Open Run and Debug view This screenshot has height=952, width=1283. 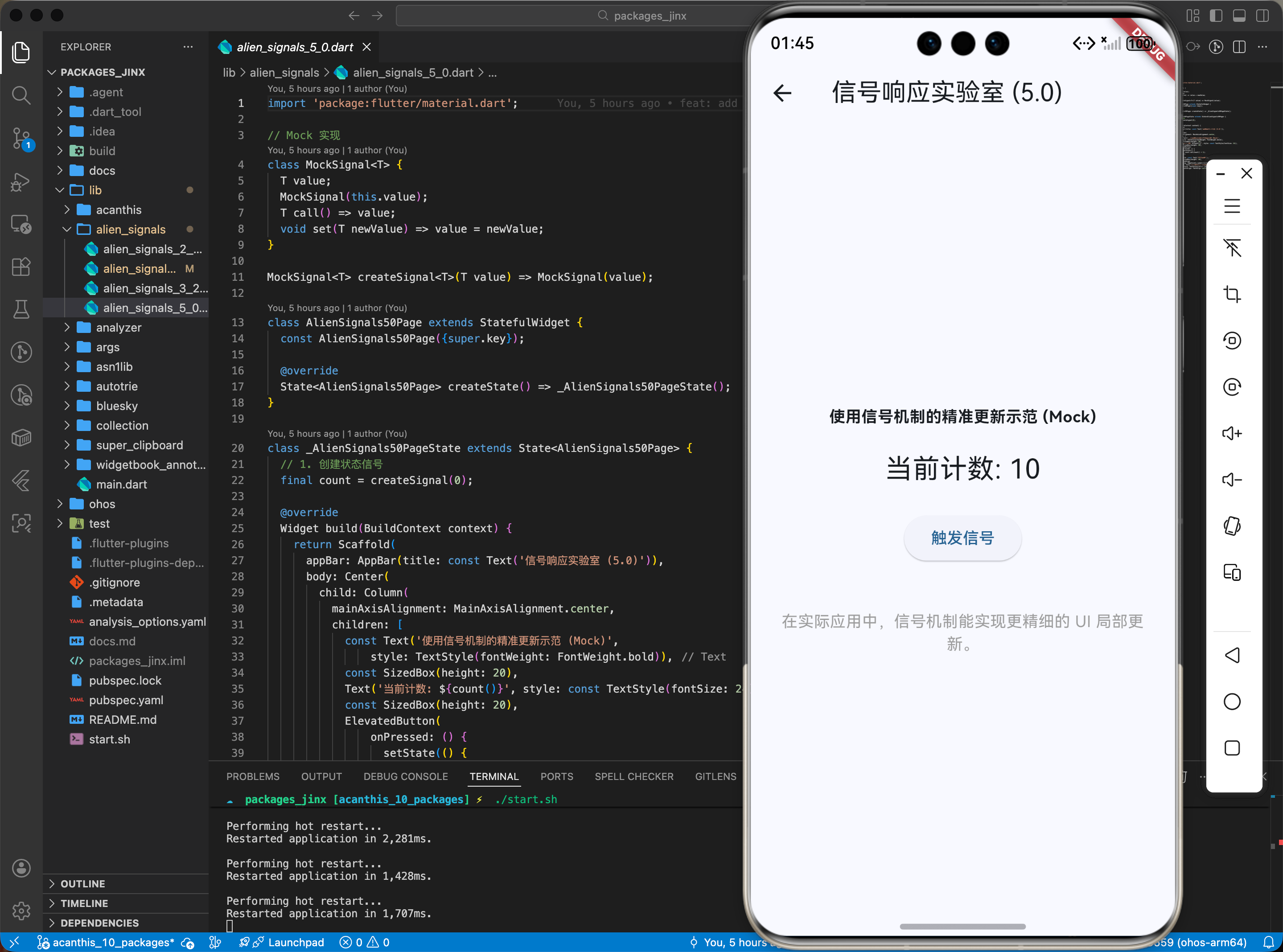[x=21, y=182]
